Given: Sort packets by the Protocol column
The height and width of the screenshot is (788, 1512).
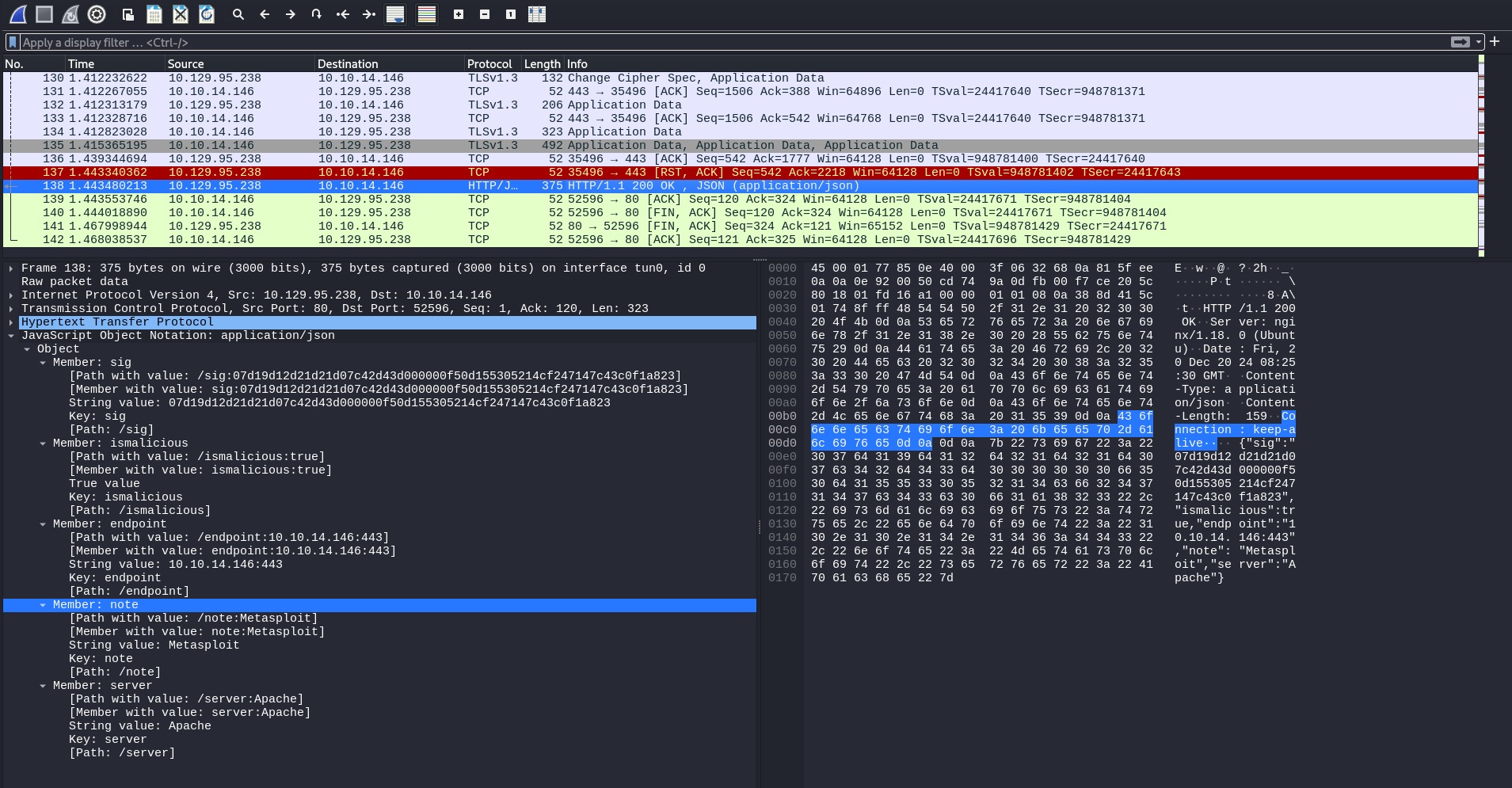Looking at the screenshot, I should (489, 64).
